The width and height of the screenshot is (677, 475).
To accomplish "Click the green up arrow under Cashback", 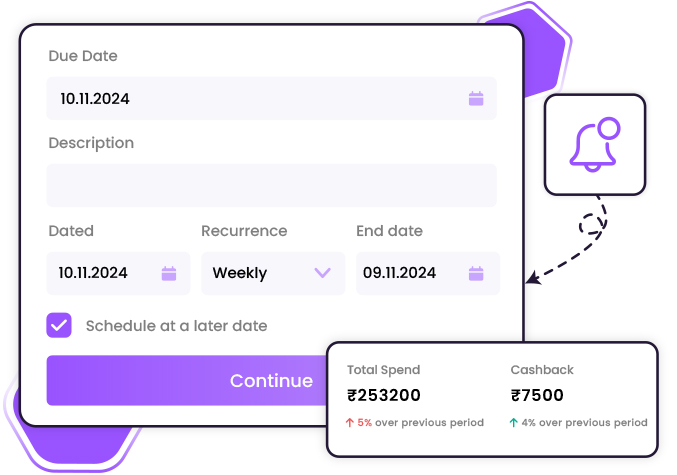I will point(514,423).
